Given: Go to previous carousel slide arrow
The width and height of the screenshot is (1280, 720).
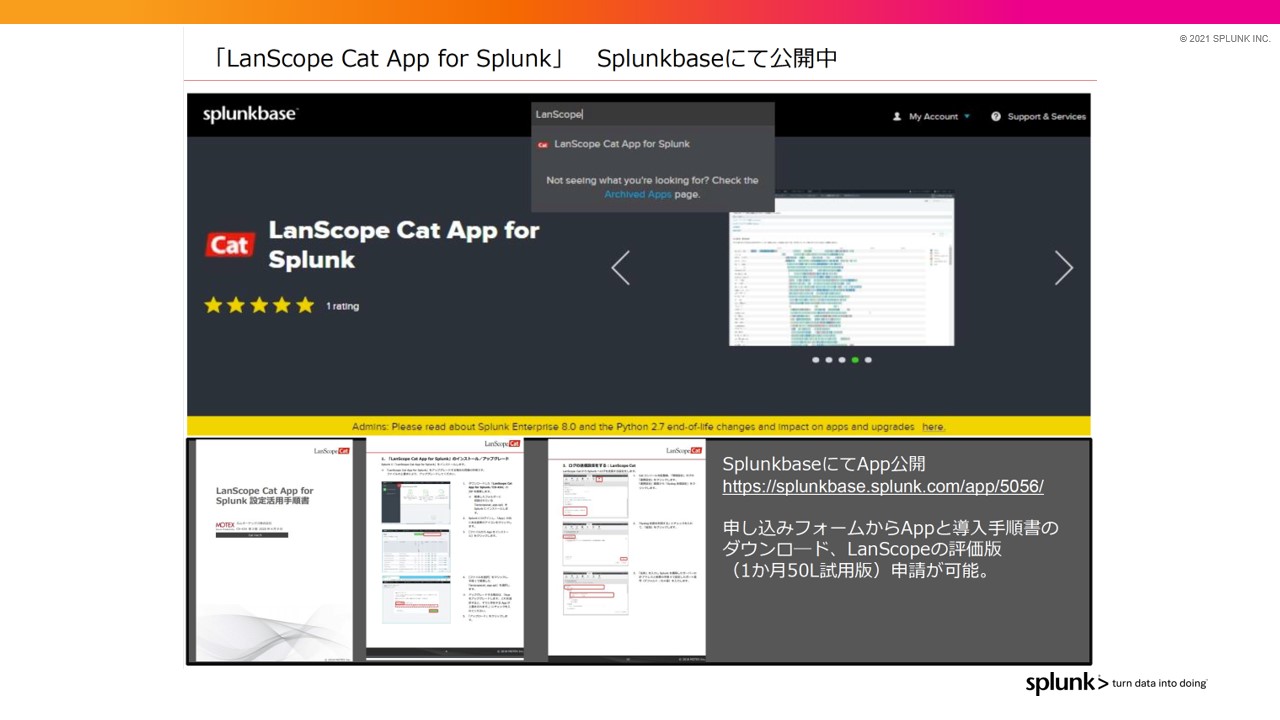Looking at the screenshot, I should pyautogui.click(x=620, y=268).
